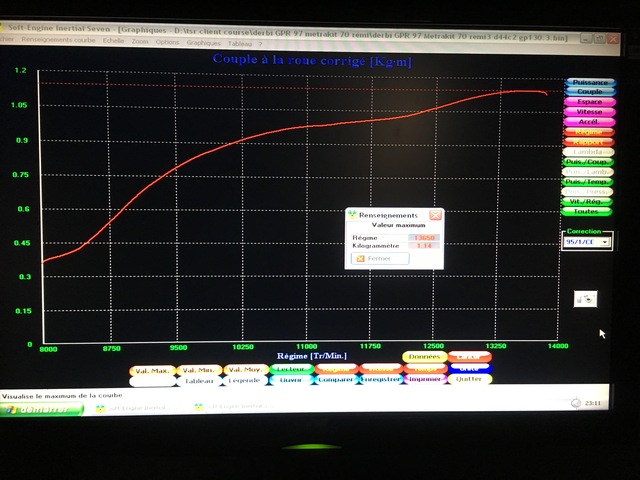
Task: Click the Start button on the taskbar
Action: point(42,408)
